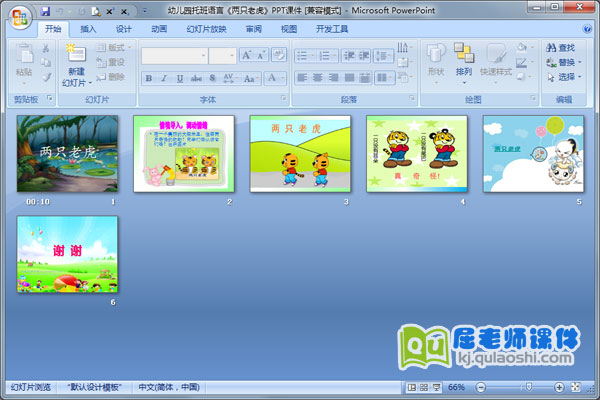Open the 插入 (Insert) tab
Viewport: 600px width, 400px height.
click(x=88, y=29)
